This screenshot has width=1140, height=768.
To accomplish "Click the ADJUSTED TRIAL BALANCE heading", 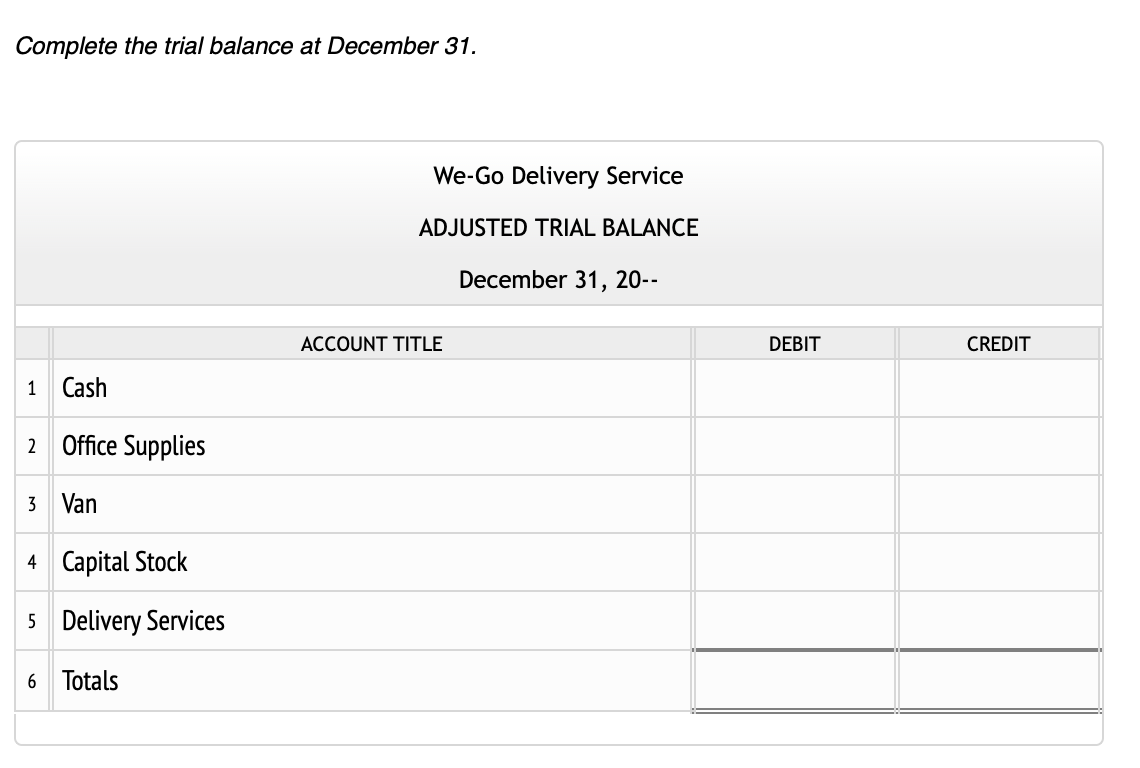I will click(558, 227).
